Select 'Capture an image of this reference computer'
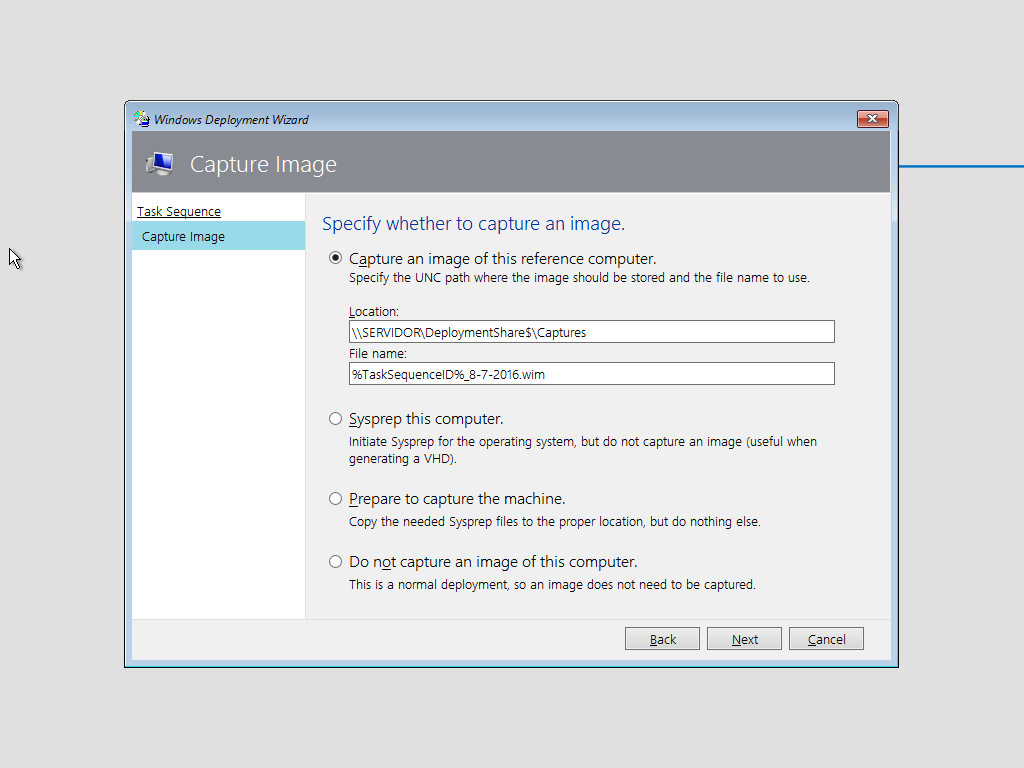This screenshot has width=1024, height=768. 336,258
